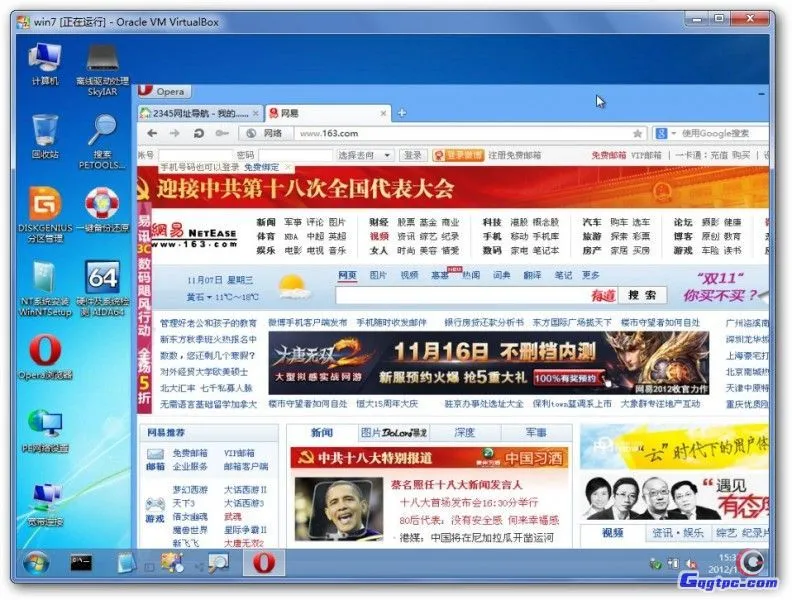Launch the WinNTSetup desktop icon
Image resolution: width=792 pixels, height=600 pixels.
45,288
